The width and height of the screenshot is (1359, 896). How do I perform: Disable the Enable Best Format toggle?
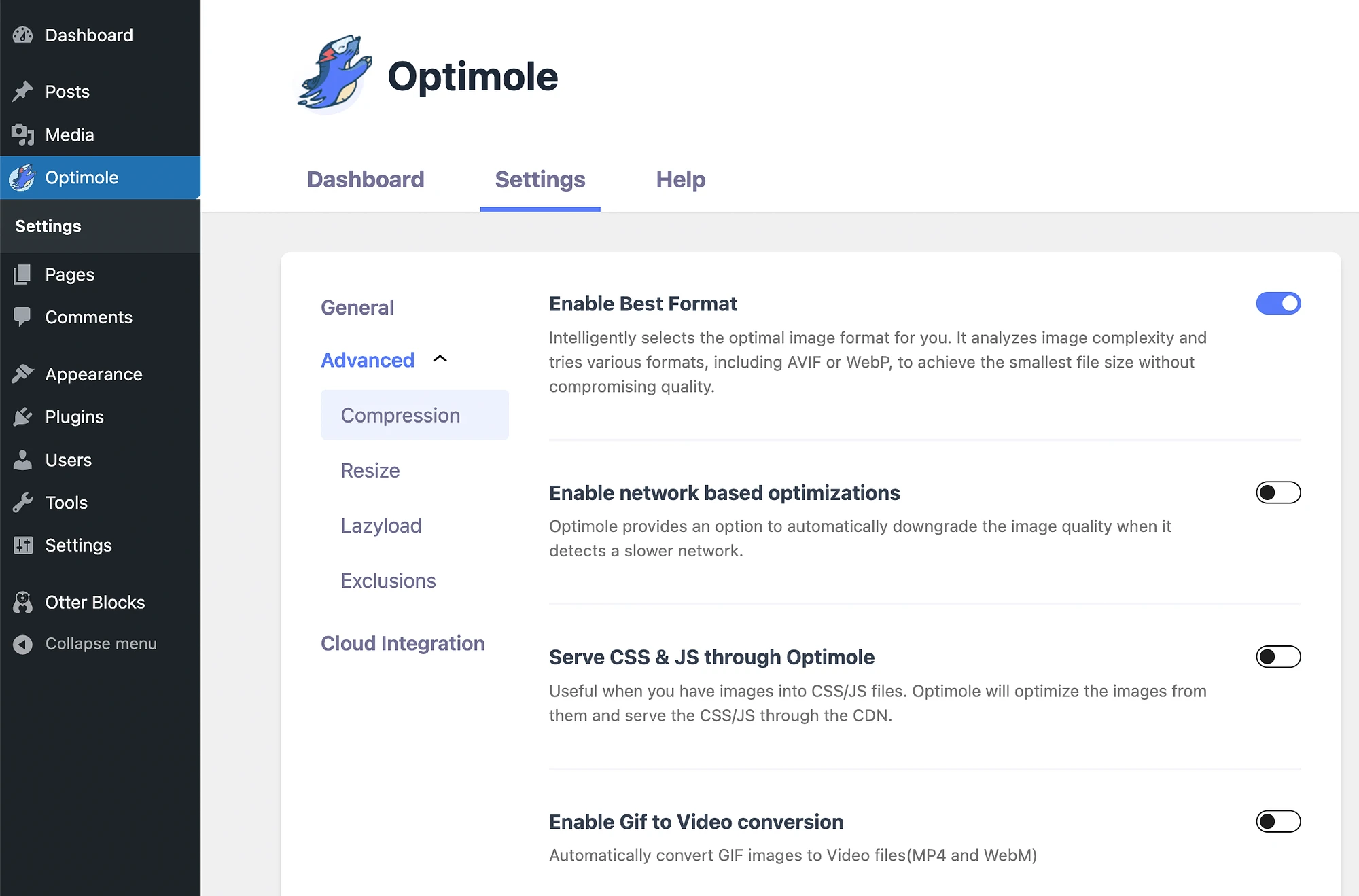click(x=1278, y=303)
